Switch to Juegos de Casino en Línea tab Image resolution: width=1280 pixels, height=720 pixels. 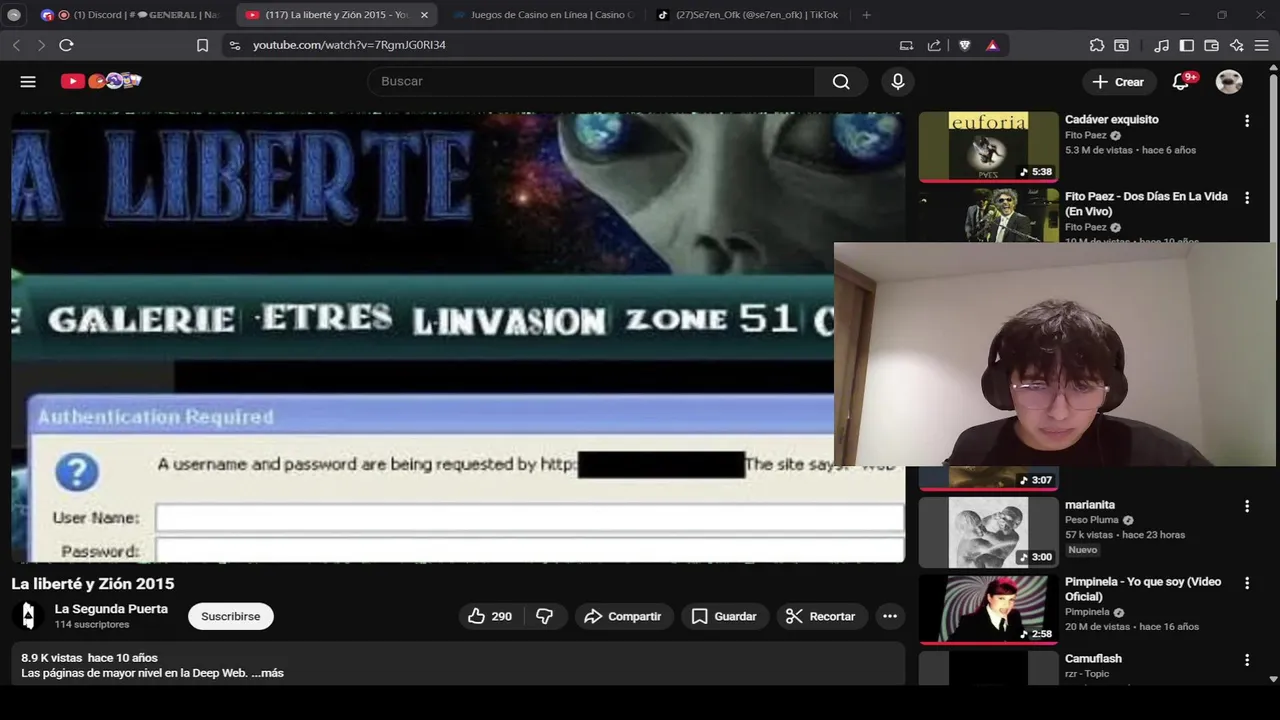pos(543,15)
